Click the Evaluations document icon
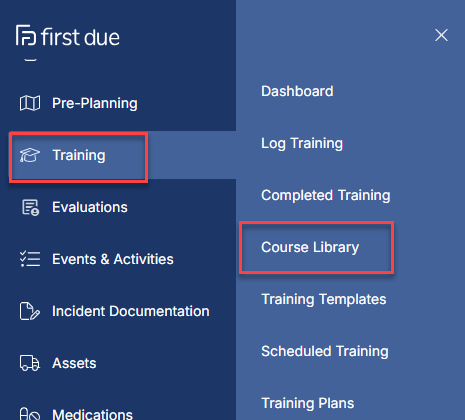Screen dimensions: 465x420 (30, 207)
